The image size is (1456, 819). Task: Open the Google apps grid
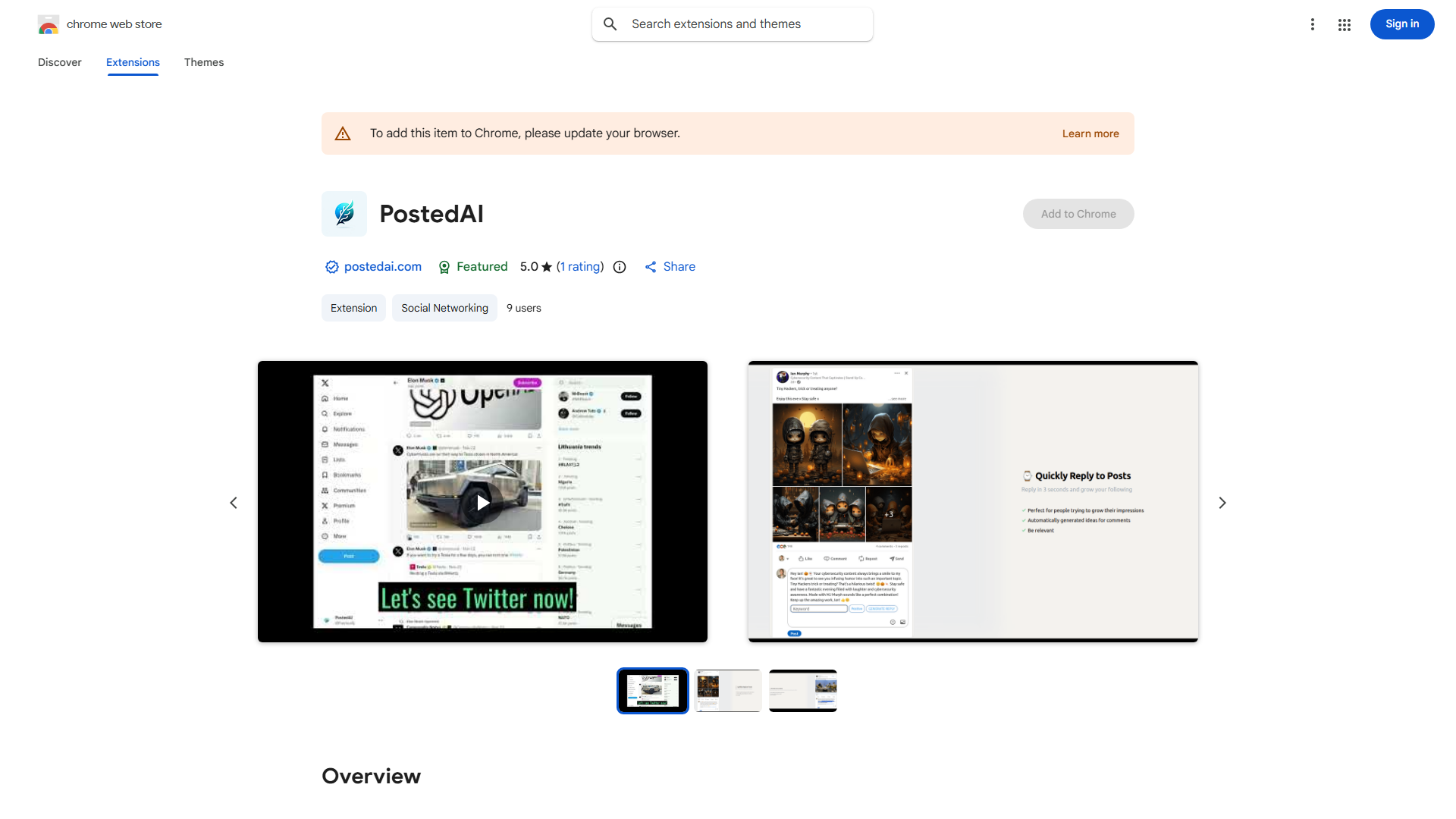coord(1345,24)
